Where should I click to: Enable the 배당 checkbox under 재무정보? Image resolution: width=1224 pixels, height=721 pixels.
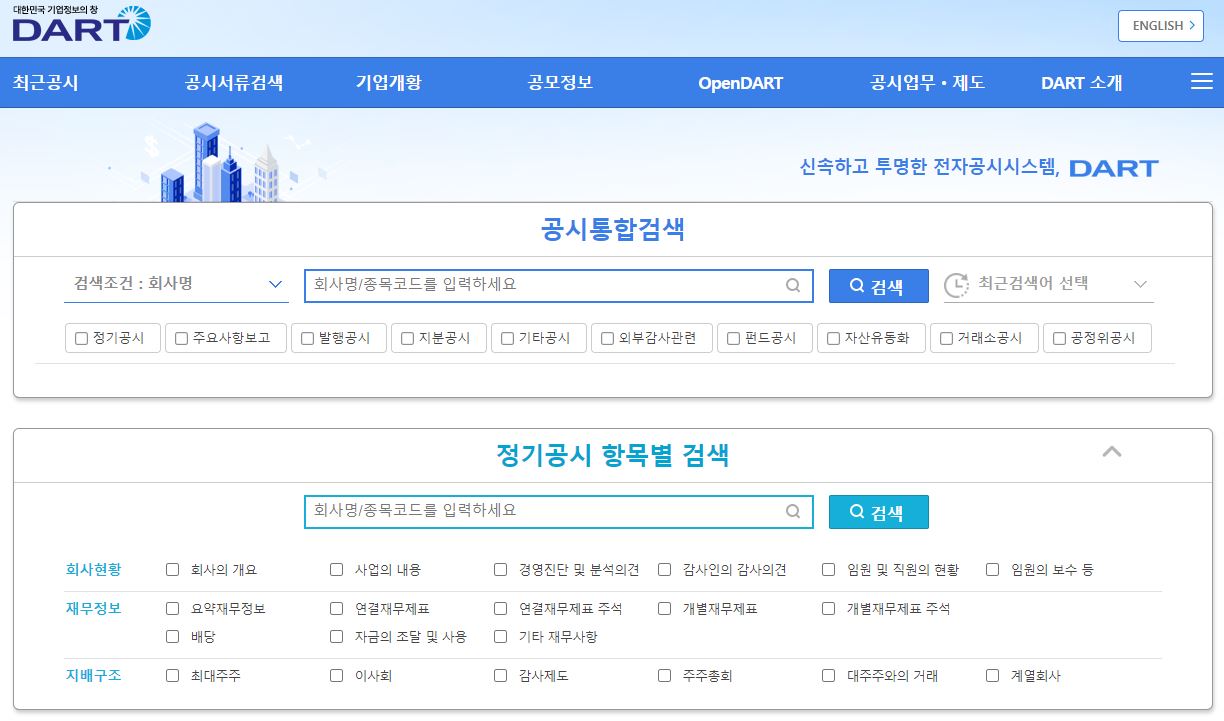[x=171, y=637]
